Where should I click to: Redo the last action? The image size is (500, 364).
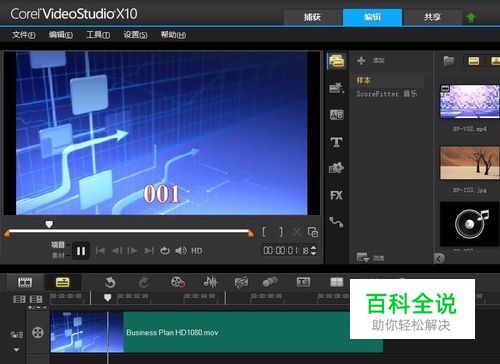(144, 282)
